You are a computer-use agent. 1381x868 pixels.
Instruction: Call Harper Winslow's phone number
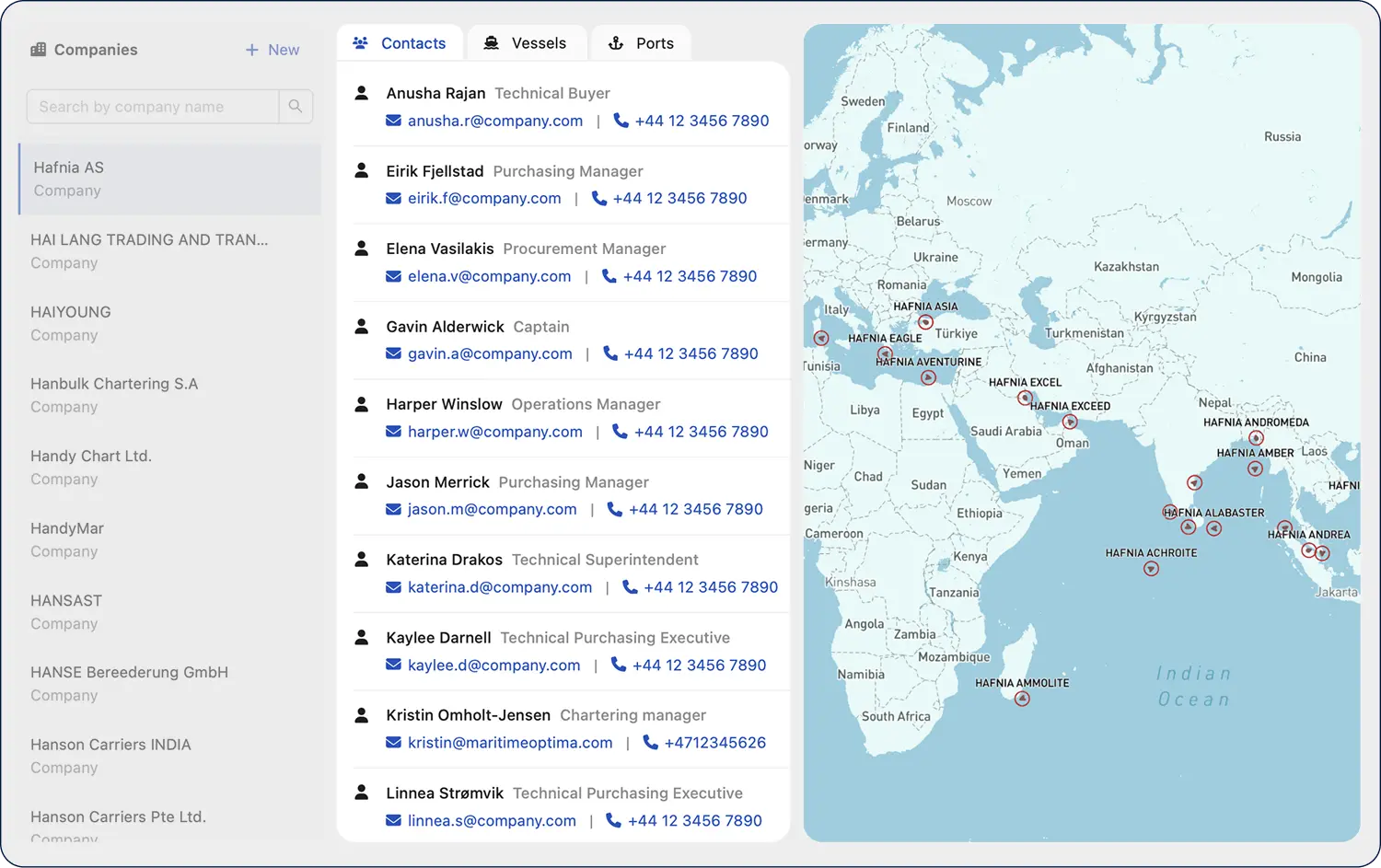(701, 432)
